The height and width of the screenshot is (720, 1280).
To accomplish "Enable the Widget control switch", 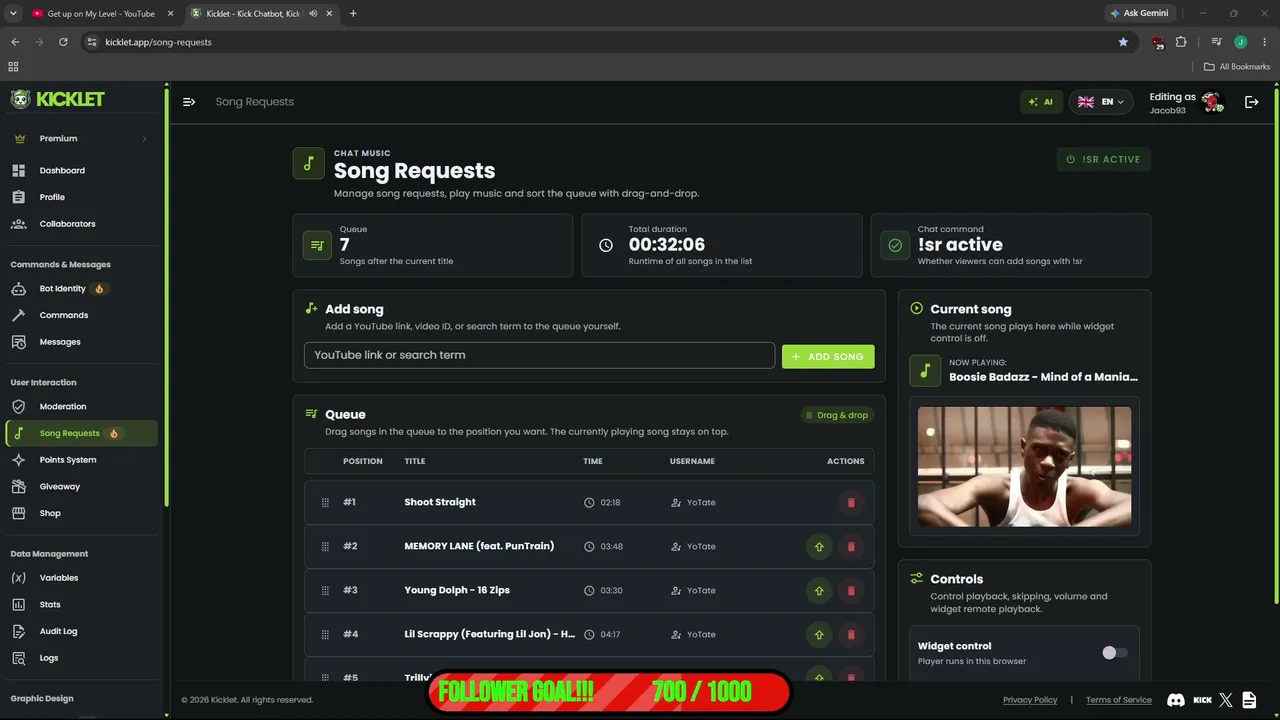I will tap(1114, 653).
